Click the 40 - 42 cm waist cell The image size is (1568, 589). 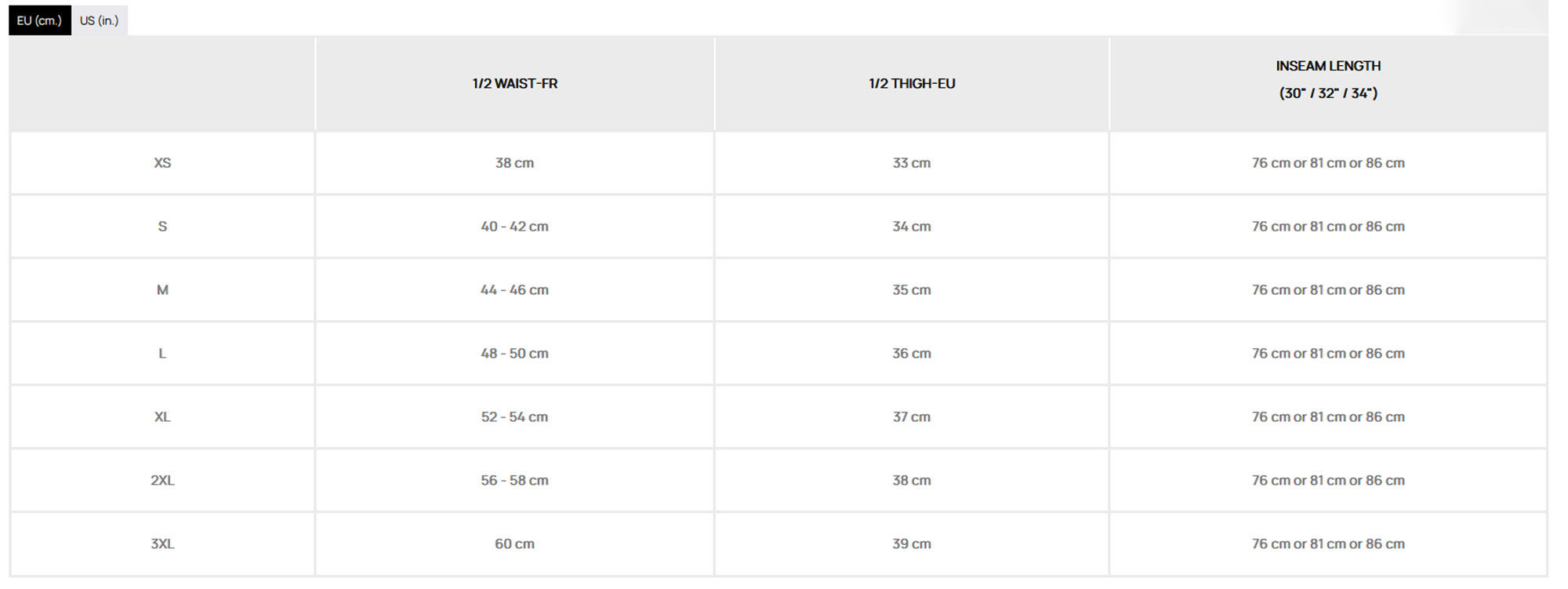pyautogui.click(x=514, y=227)
